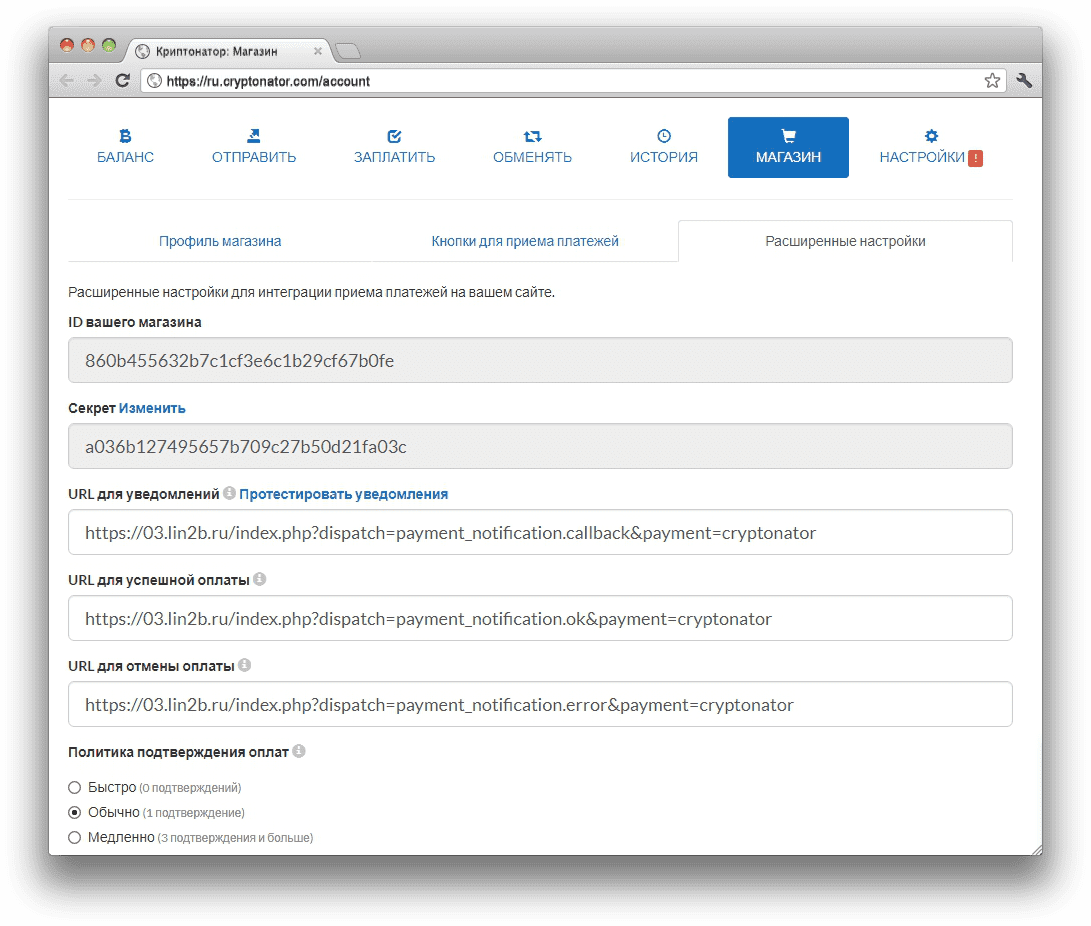Select the Магазин section button
The width and height of the screenshot is (1091, 926).
click(x=788, y=147)
